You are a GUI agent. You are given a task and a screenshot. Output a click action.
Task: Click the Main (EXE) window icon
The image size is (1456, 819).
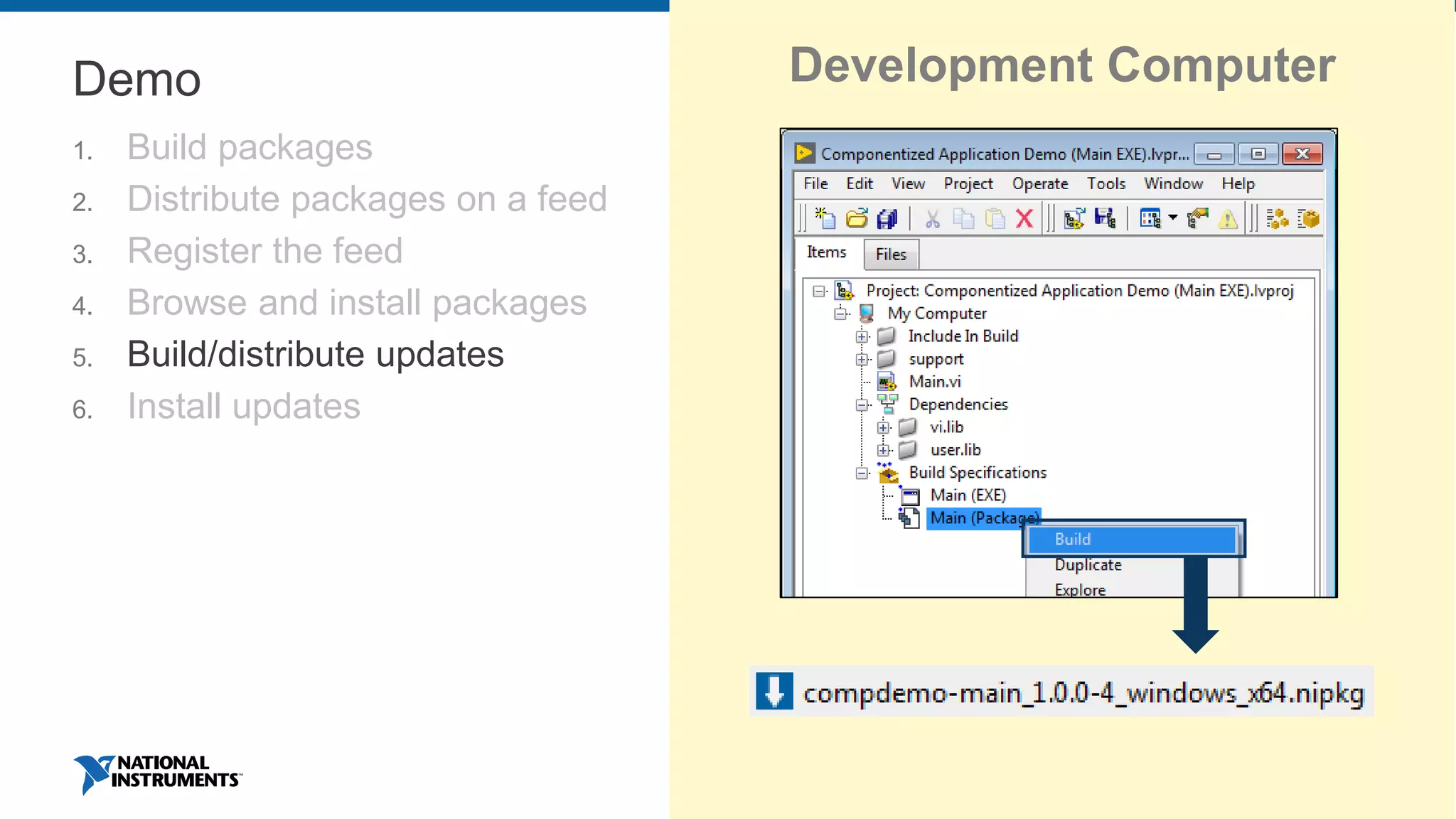[910, 496]
